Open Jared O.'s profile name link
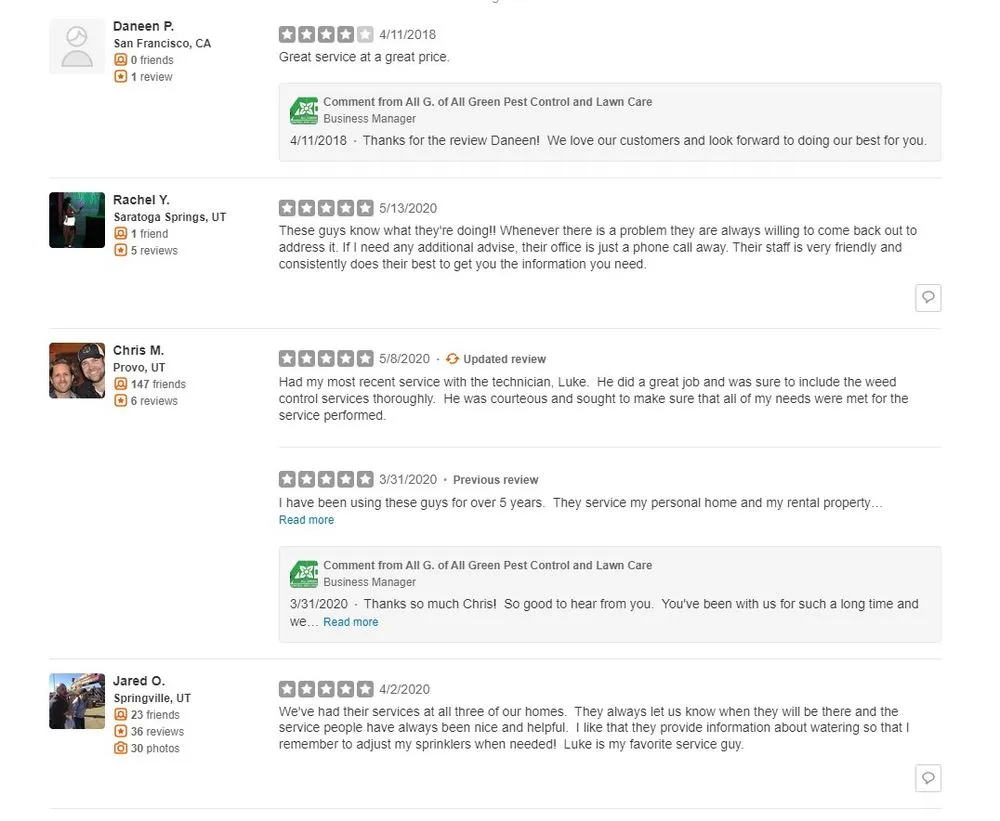This screenshot has width=1000, height=821. [x=138, y=681]
